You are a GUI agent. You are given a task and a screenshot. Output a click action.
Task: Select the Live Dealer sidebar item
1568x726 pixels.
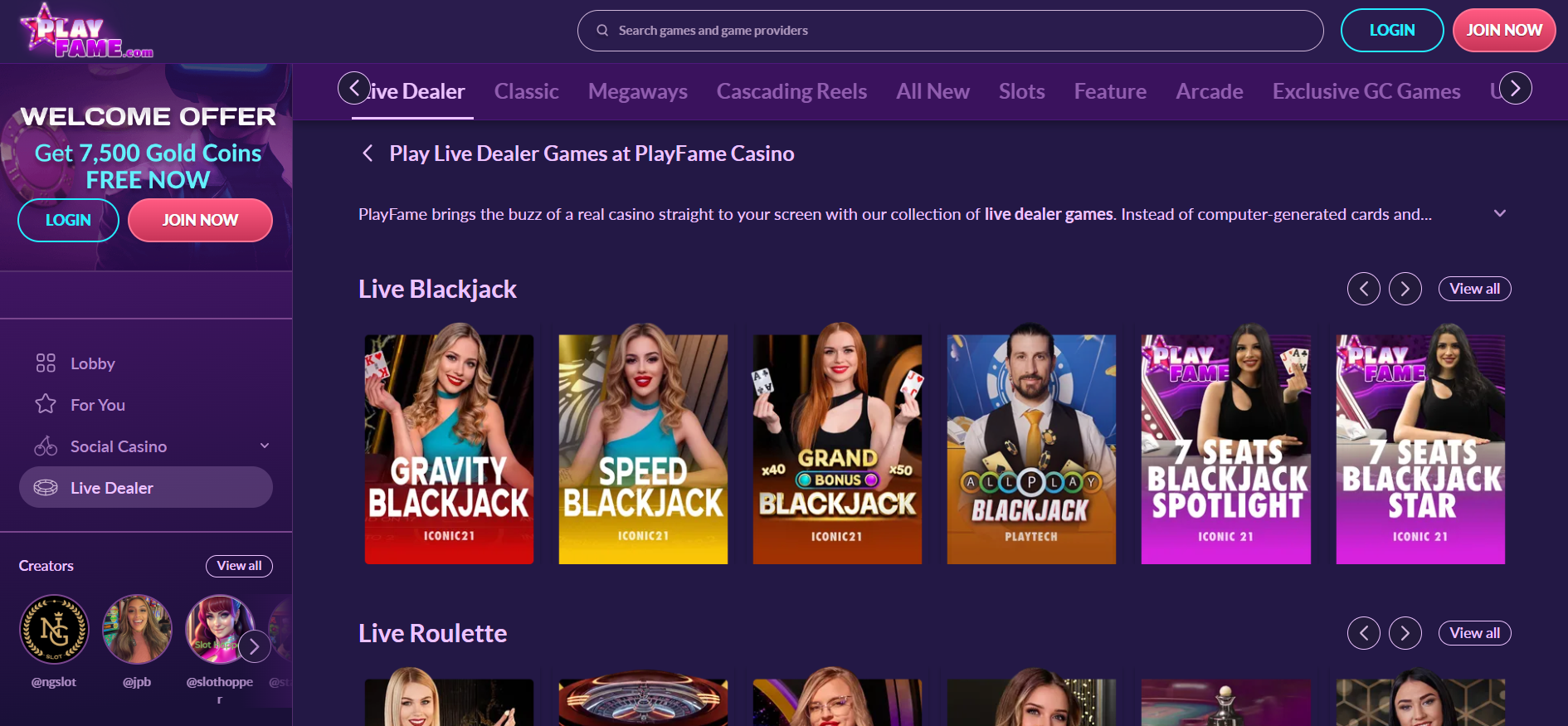pos(146,487)
